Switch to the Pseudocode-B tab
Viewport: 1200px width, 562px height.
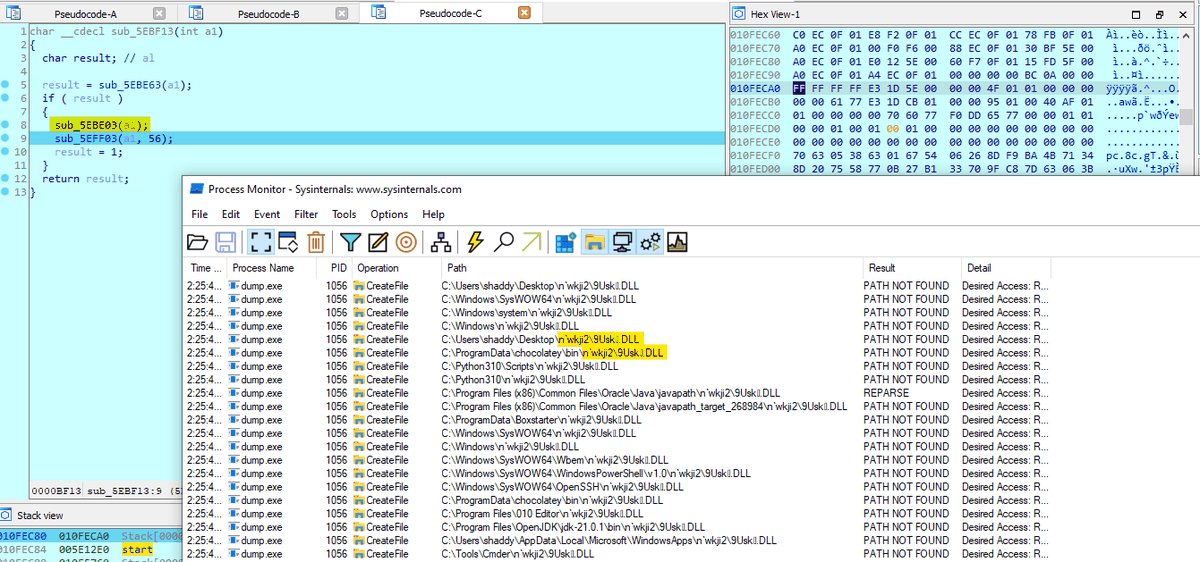point(269,14)
